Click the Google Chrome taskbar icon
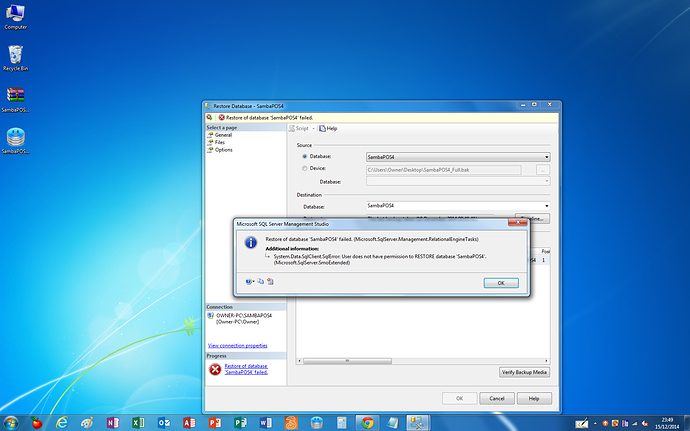 pos(367,422)
